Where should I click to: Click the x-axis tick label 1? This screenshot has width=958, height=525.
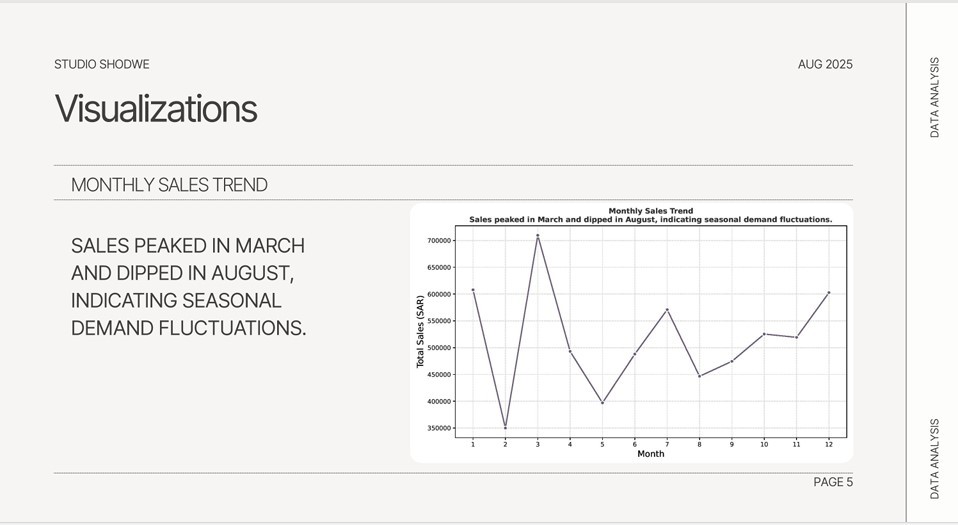coord(473,444)
